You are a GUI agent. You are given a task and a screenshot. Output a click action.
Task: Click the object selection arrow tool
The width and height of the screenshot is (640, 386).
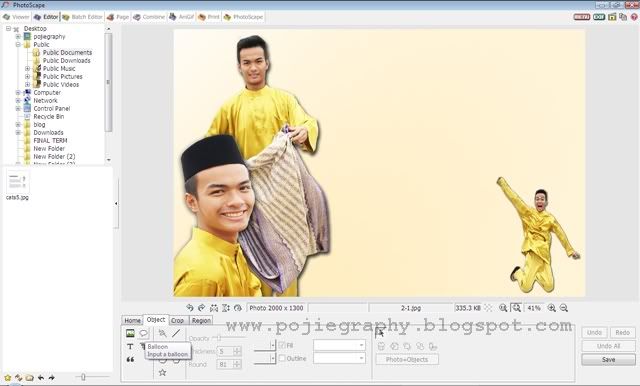pos(380,333)
